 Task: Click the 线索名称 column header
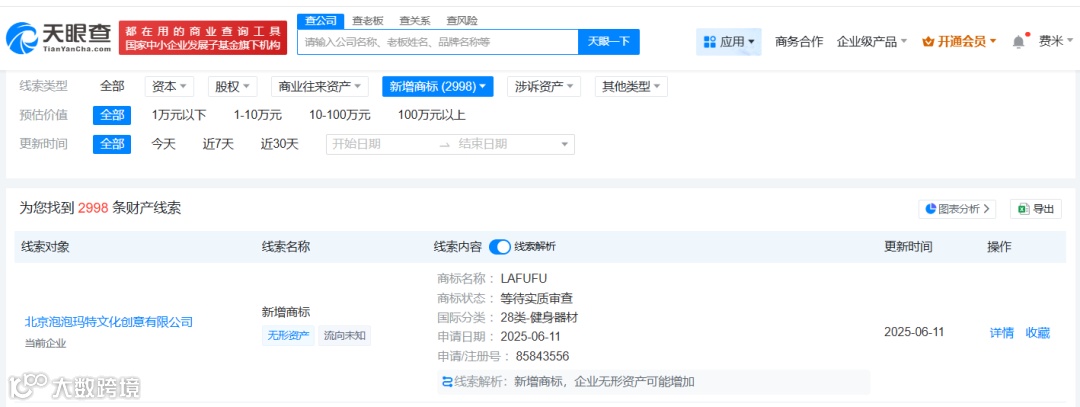286,247
